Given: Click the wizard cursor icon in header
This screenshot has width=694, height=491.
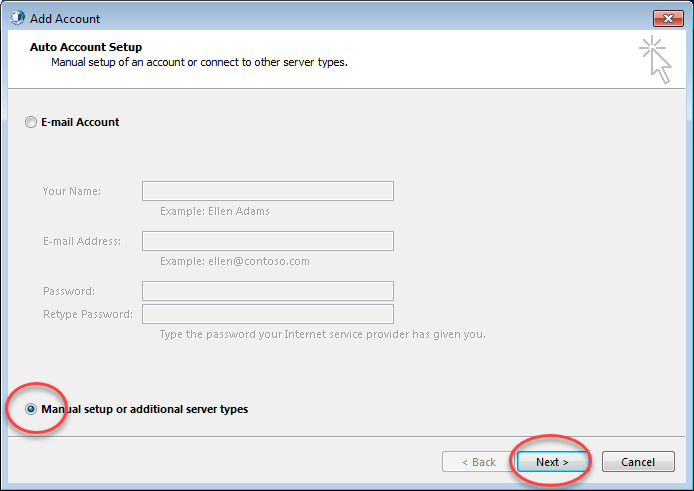Looking at the screenshot, I should [x=655, y=59].
